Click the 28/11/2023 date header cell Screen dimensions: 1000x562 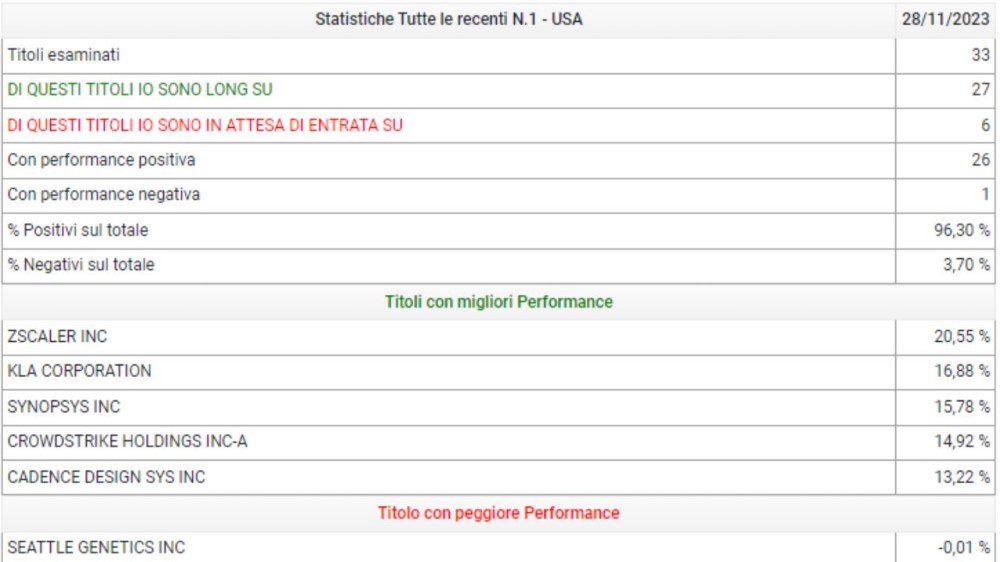[x=946, y=19]
